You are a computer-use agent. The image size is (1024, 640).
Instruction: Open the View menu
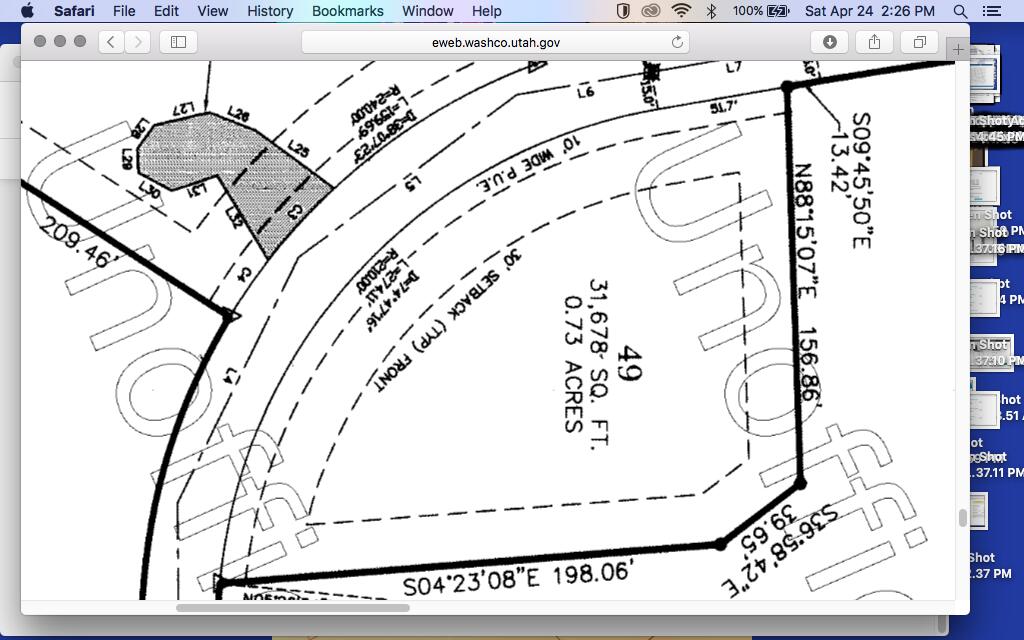[x=213, y=10]
